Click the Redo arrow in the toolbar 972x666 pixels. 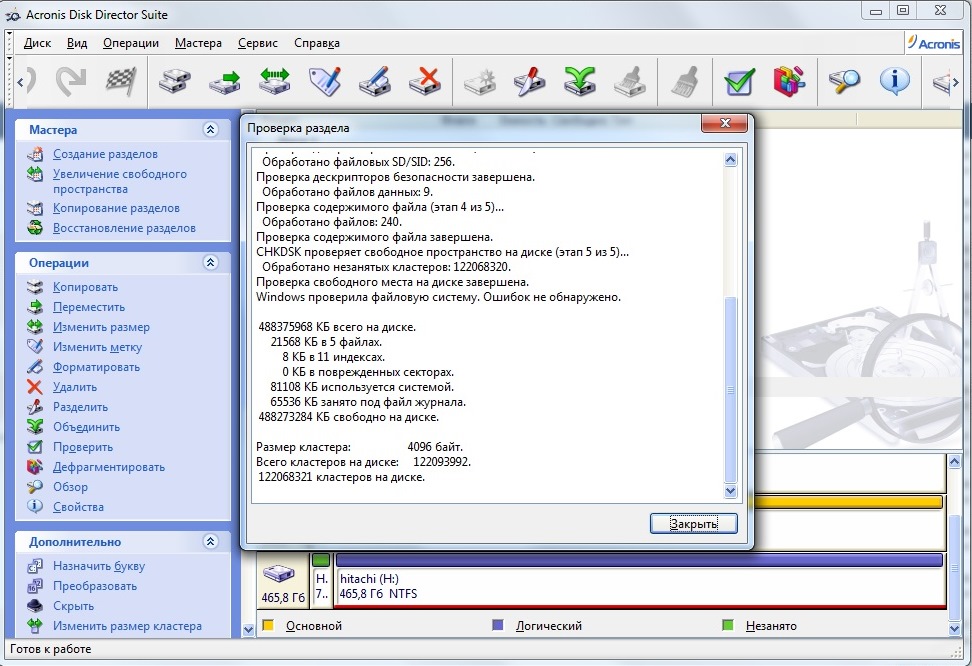71,82
